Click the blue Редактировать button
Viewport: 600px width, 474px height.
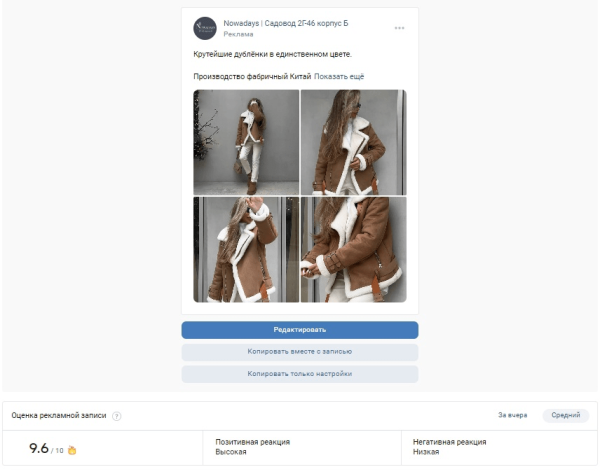click(300, 330)
